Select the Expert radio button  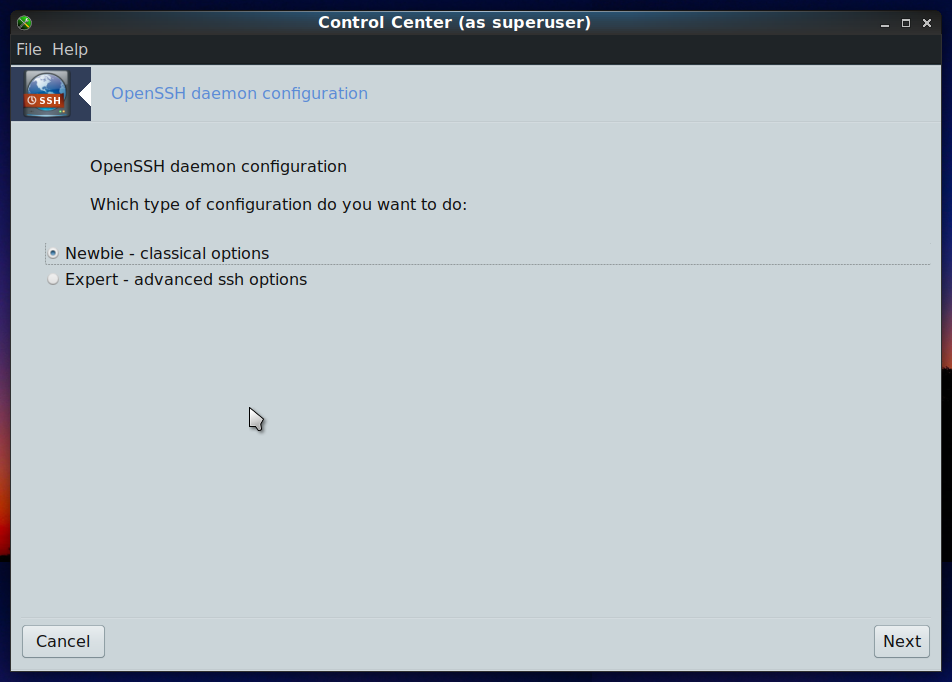53,279
